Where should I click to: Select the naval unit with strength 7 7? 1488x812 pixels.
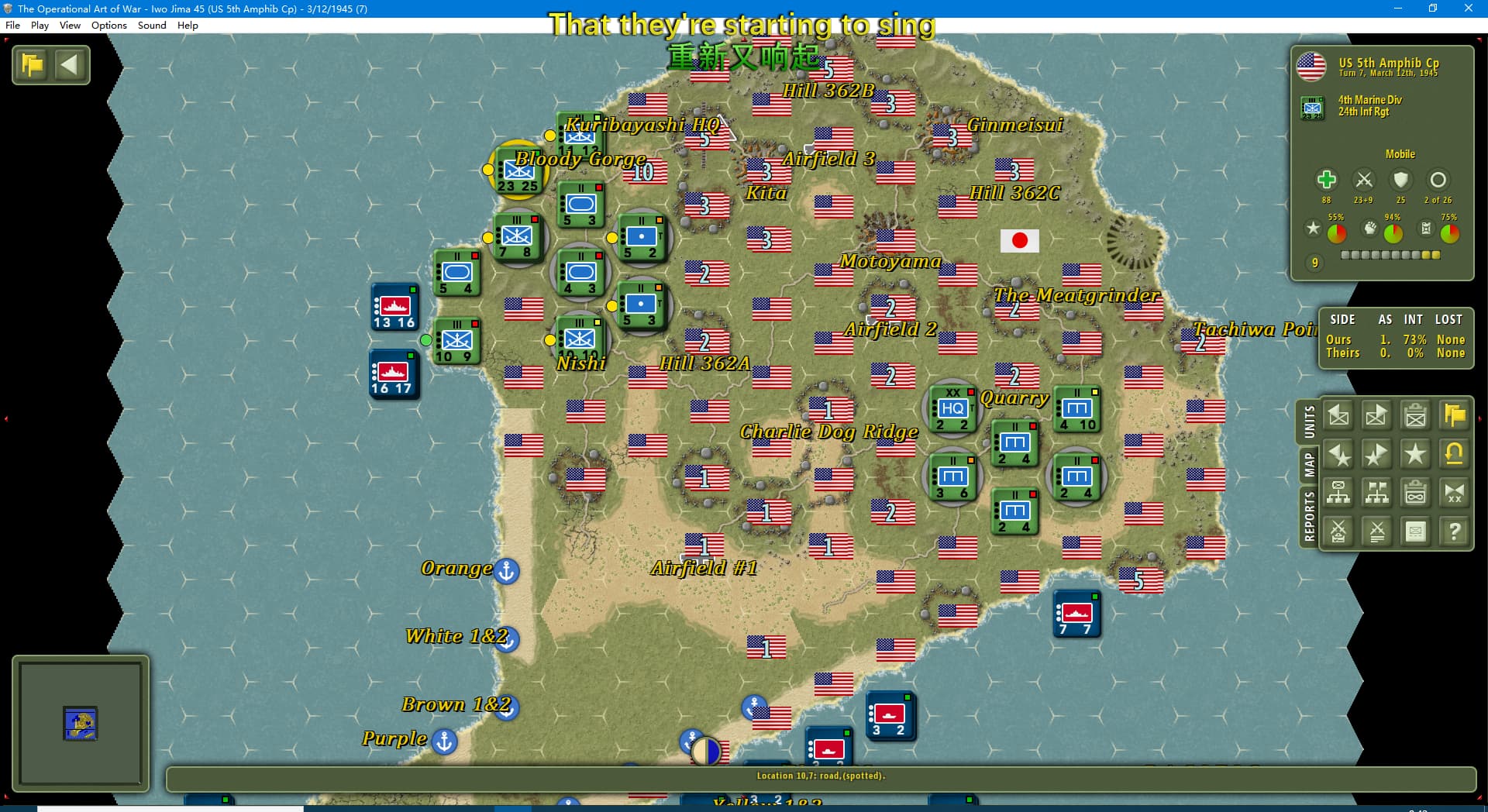(1076, 614)
